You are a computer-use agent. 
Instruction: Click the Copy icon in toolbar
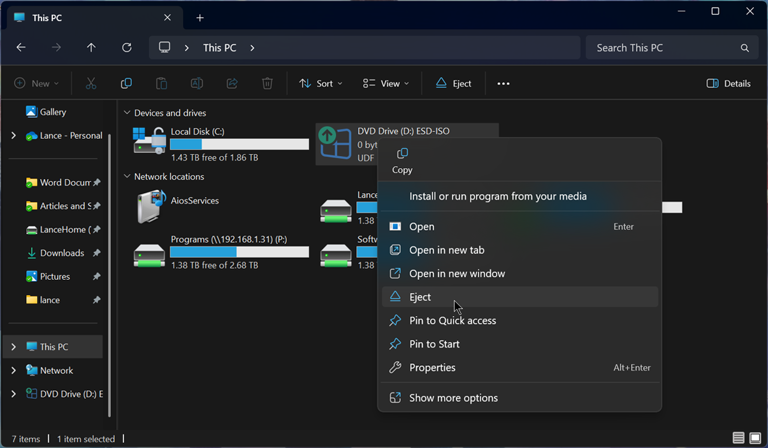(x=126, y=83)
